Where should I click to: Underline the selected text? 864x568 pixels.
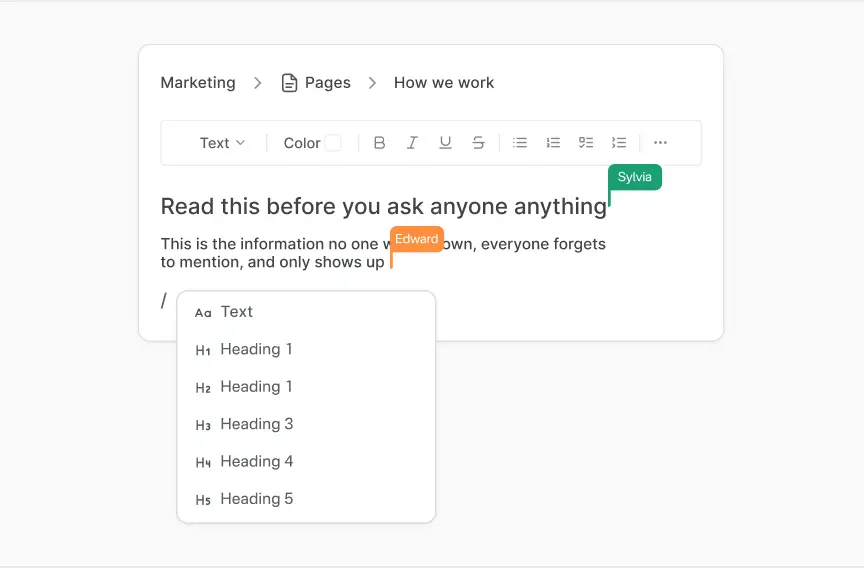point(445,143)
